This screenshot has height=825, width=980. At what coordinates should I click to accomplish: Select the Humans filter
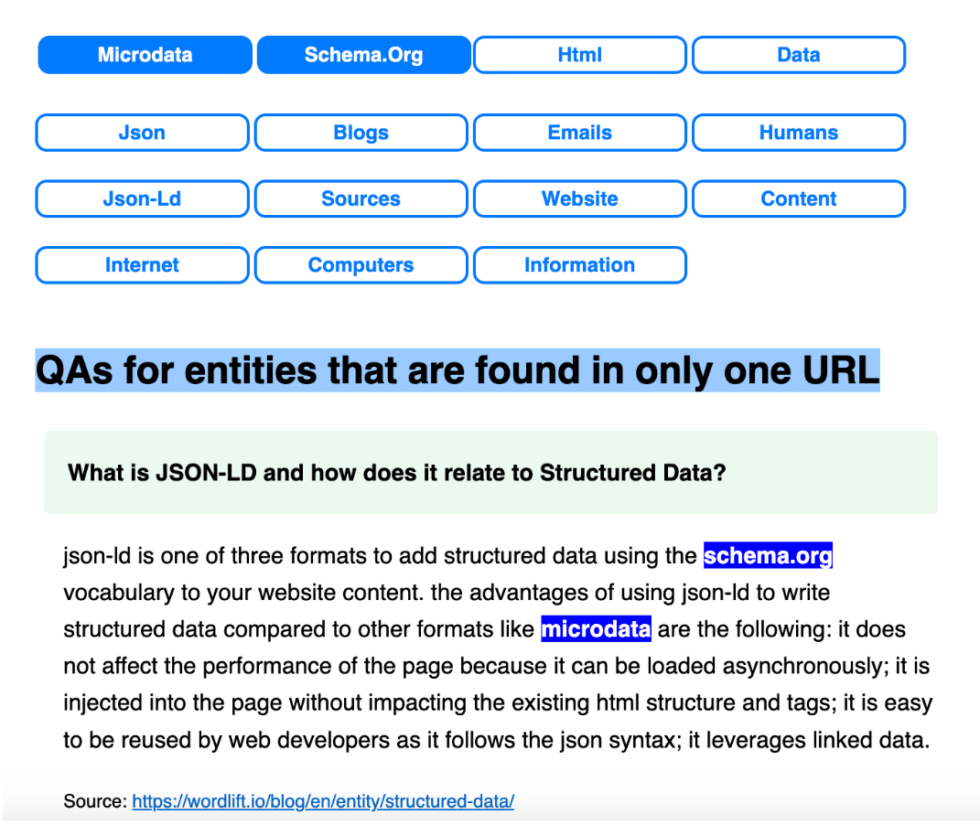click(798, 132)
